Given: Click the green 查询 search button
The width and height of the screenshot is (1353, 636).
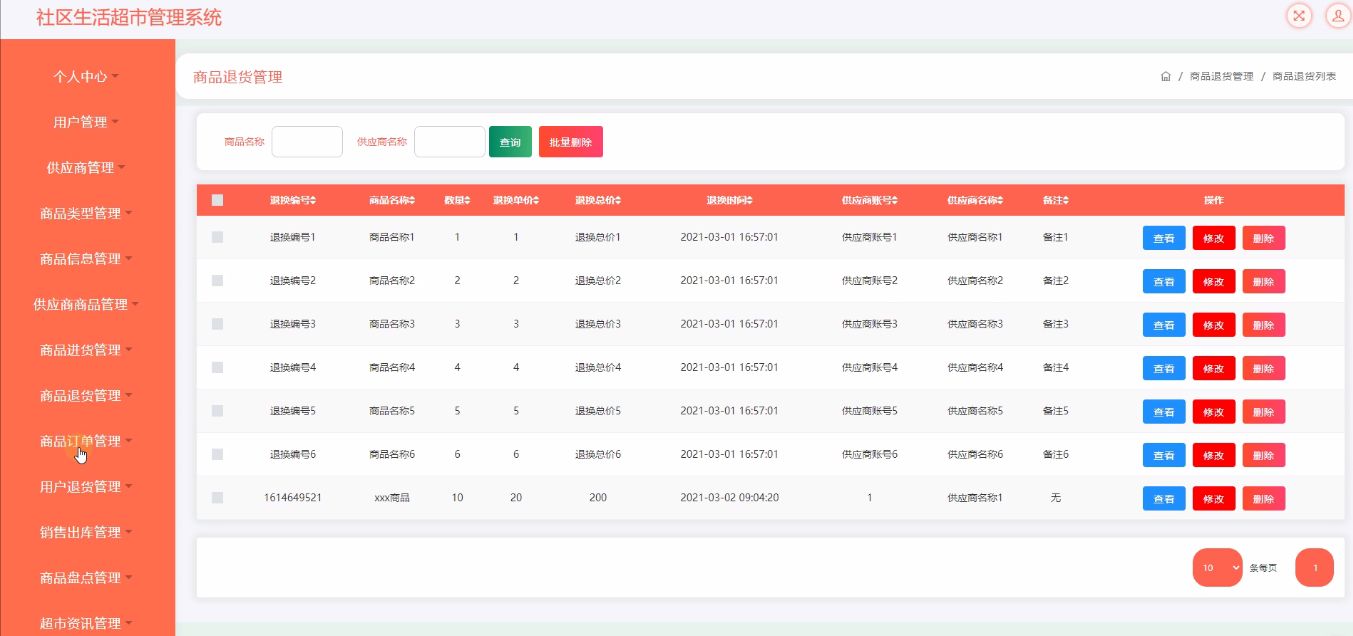Looking at the screenshot, I should click(510, 142).
